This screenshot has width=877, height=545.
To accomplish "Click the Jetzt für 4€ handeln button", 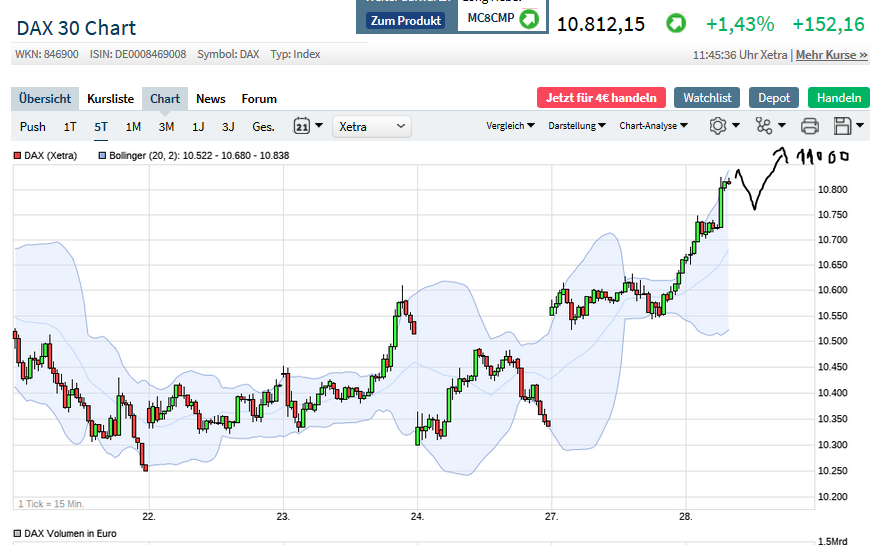I will [601, 97].
